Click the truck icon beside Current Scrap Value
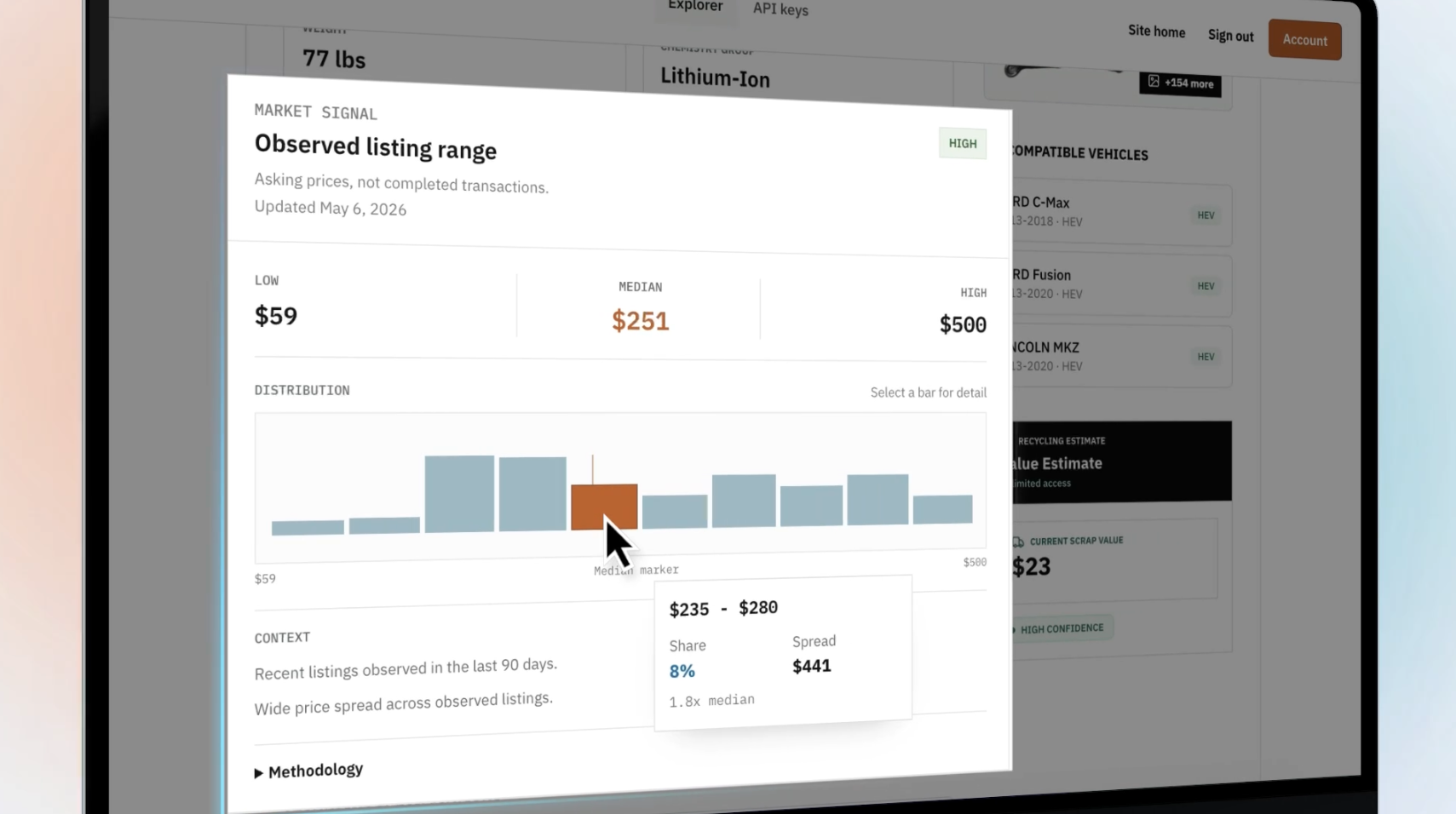 click(x=1018, y=542)
